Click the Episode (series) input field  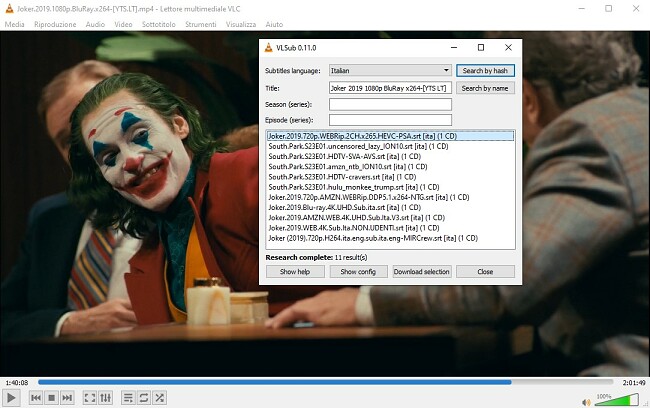(x=390, y=120)
